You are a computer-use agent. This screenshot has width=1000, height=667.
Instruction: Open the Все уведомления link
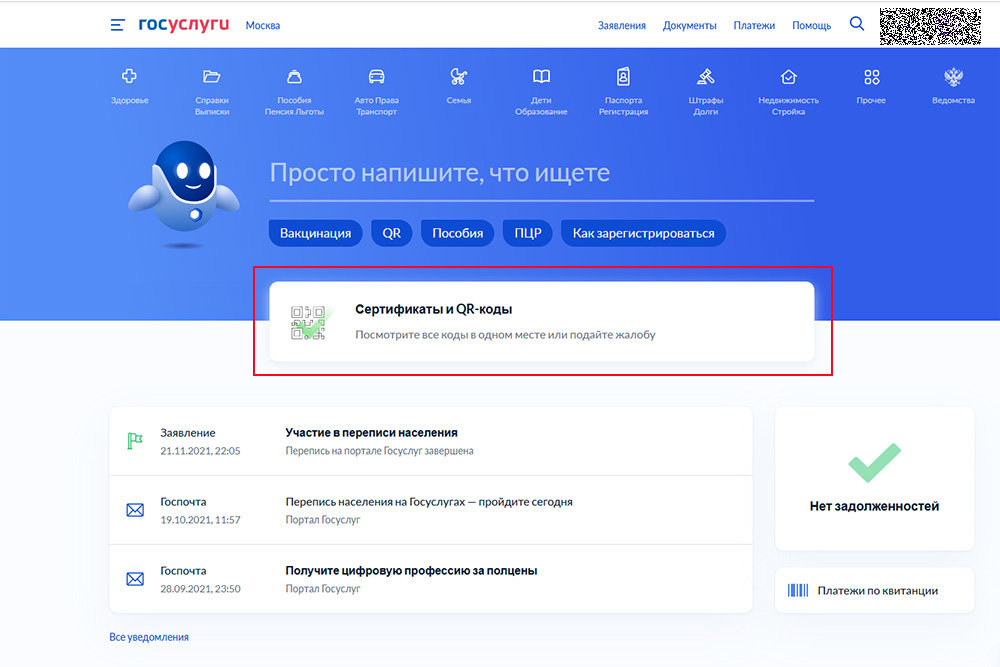point(149,637)
